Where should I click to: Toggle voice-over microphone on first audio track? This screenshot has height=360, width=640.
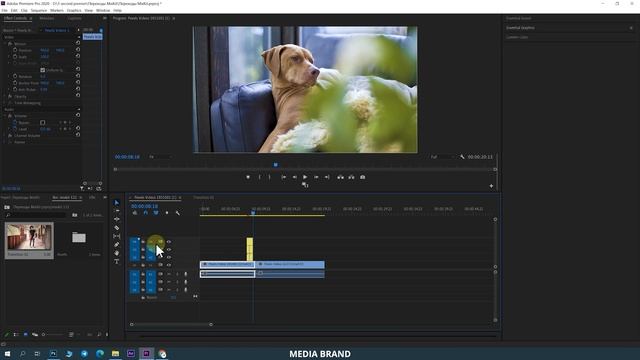pyautogui.click(x=186, y=274)
